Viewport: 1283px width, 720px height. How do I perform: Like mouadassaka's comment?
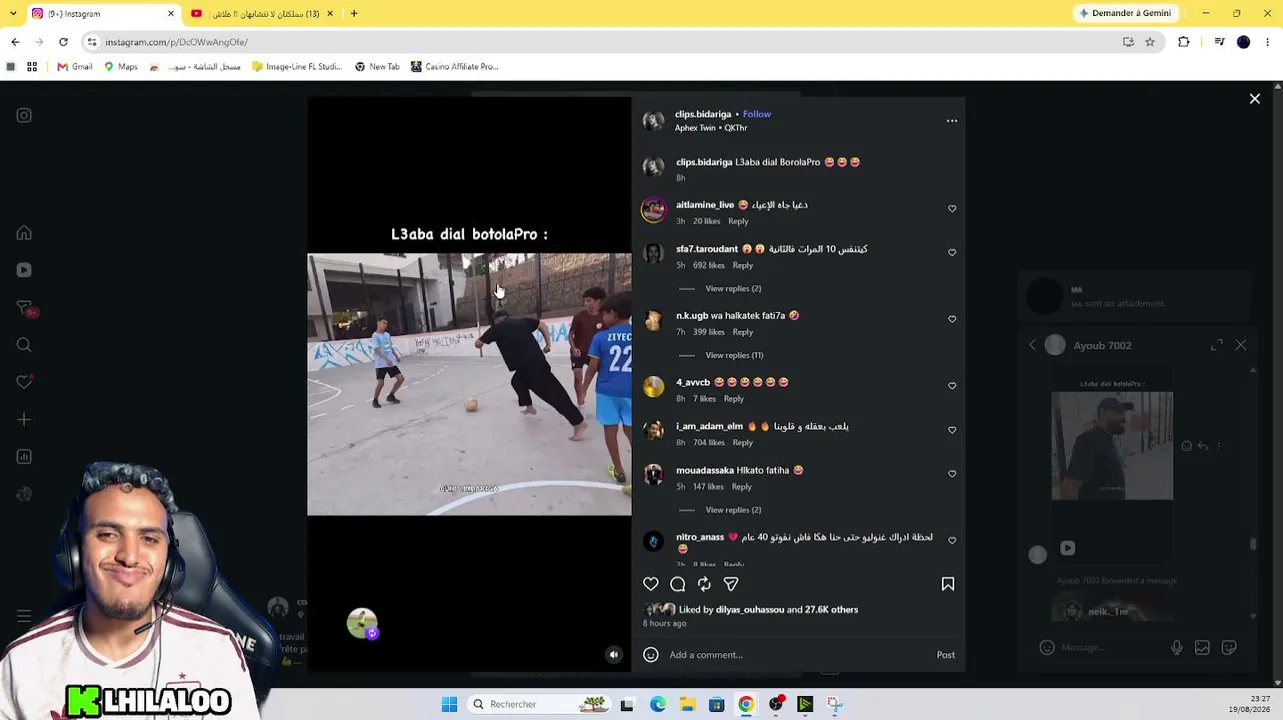click(x=952, y=474)
